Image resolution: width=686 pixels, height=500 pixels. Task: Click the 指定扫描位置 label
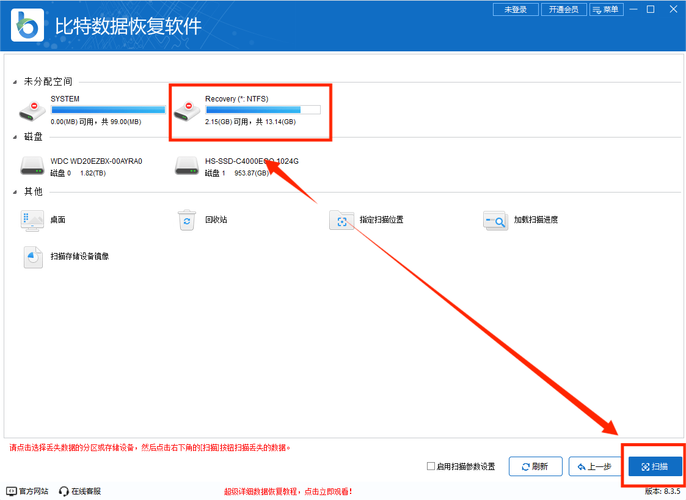(382, 220)
